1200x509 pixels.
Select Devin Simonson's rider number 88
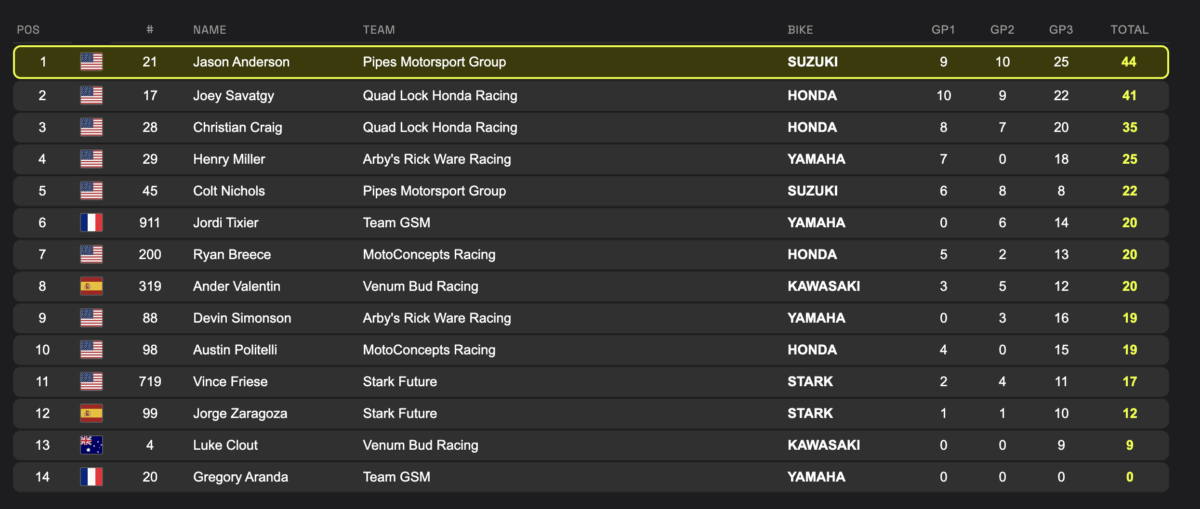click(150, 319)
